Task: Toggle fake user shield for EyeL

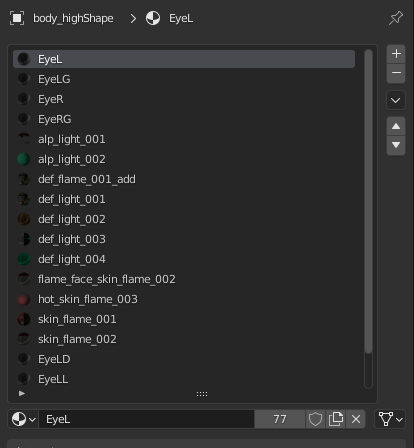Action: tap(315, 419)
